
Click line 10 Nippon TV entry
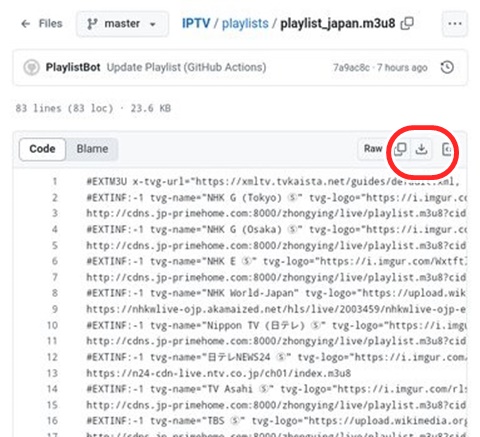pyautogui.click(x=276, y=325)
